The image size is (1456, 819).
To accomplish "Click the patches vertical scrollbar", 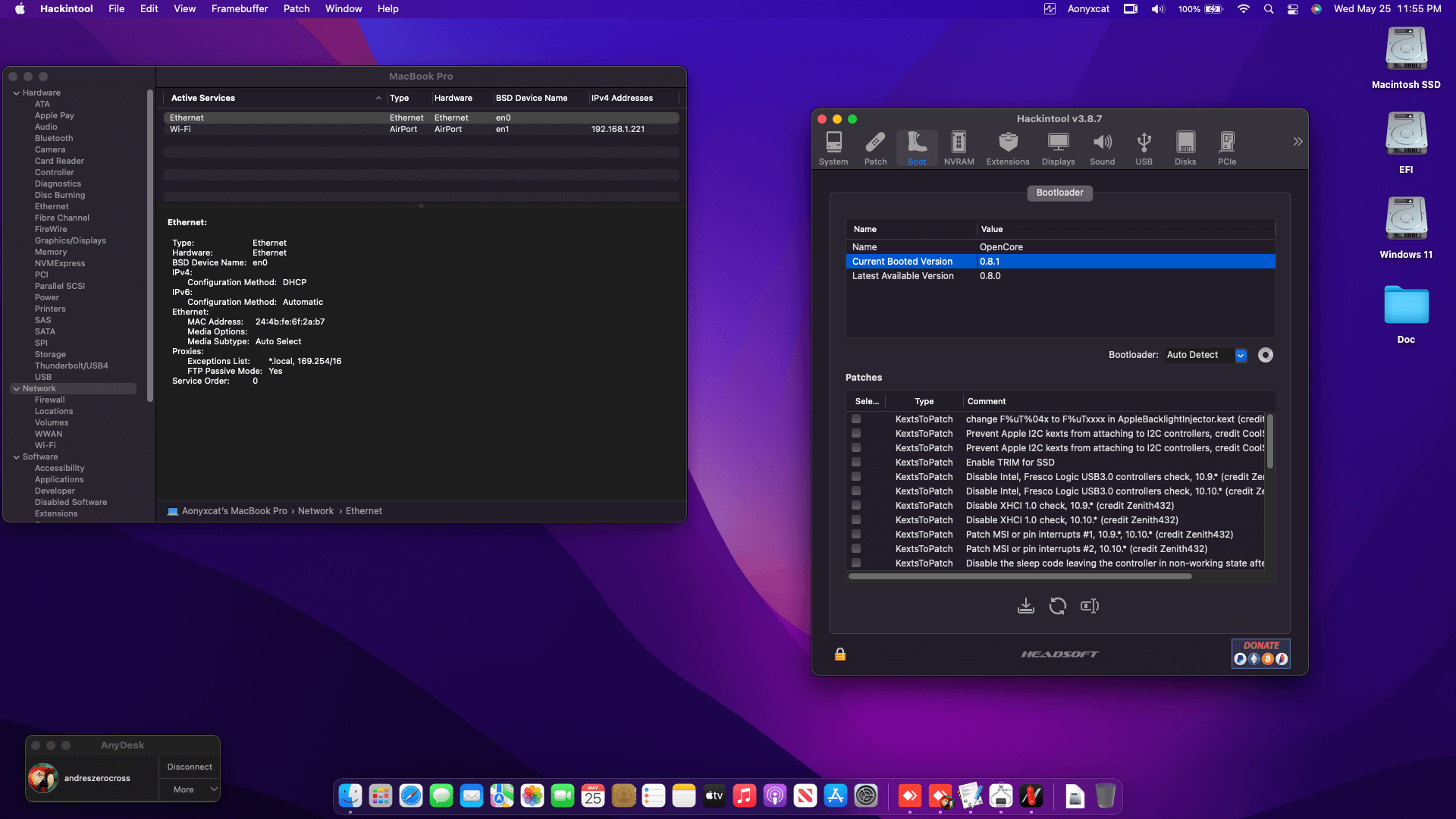I will pyautogui.click(x=1270, y=441).
